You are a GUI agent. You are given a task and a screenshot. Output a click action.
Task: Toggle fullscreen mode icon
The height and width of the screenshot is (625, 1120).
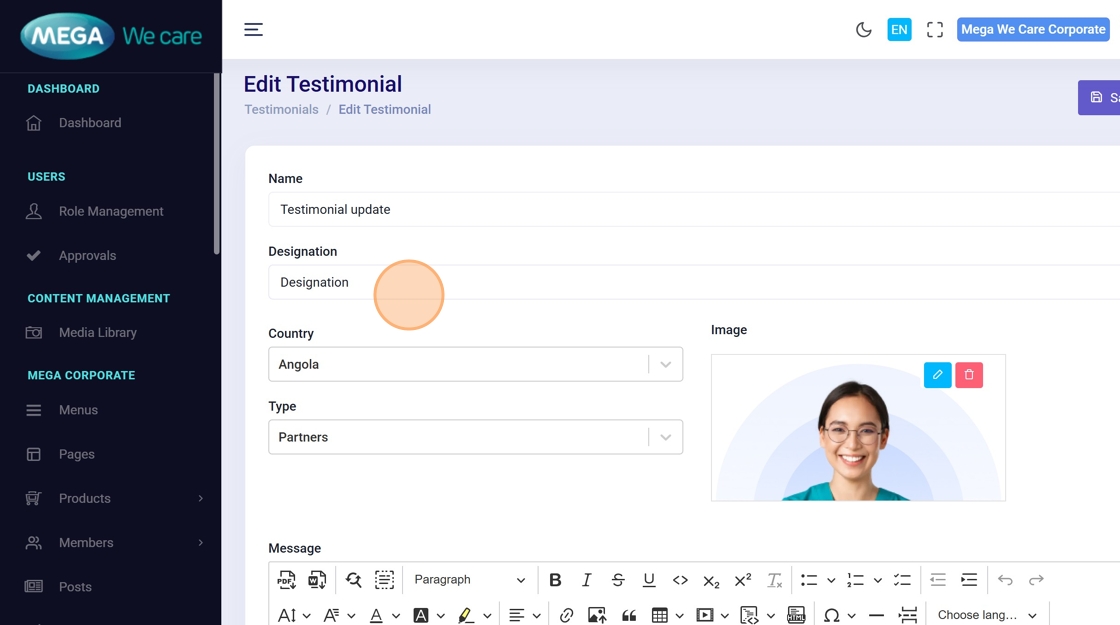point(935,30)
